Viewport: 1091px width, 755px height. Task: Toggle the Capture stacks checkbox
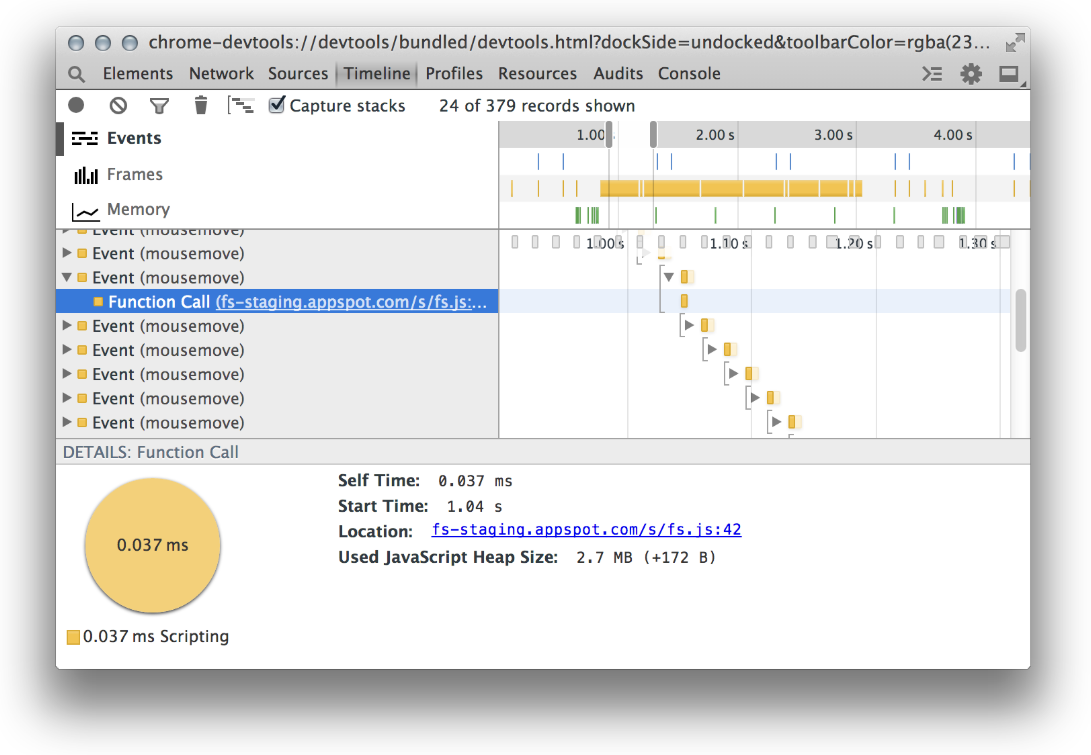point(277,104)
